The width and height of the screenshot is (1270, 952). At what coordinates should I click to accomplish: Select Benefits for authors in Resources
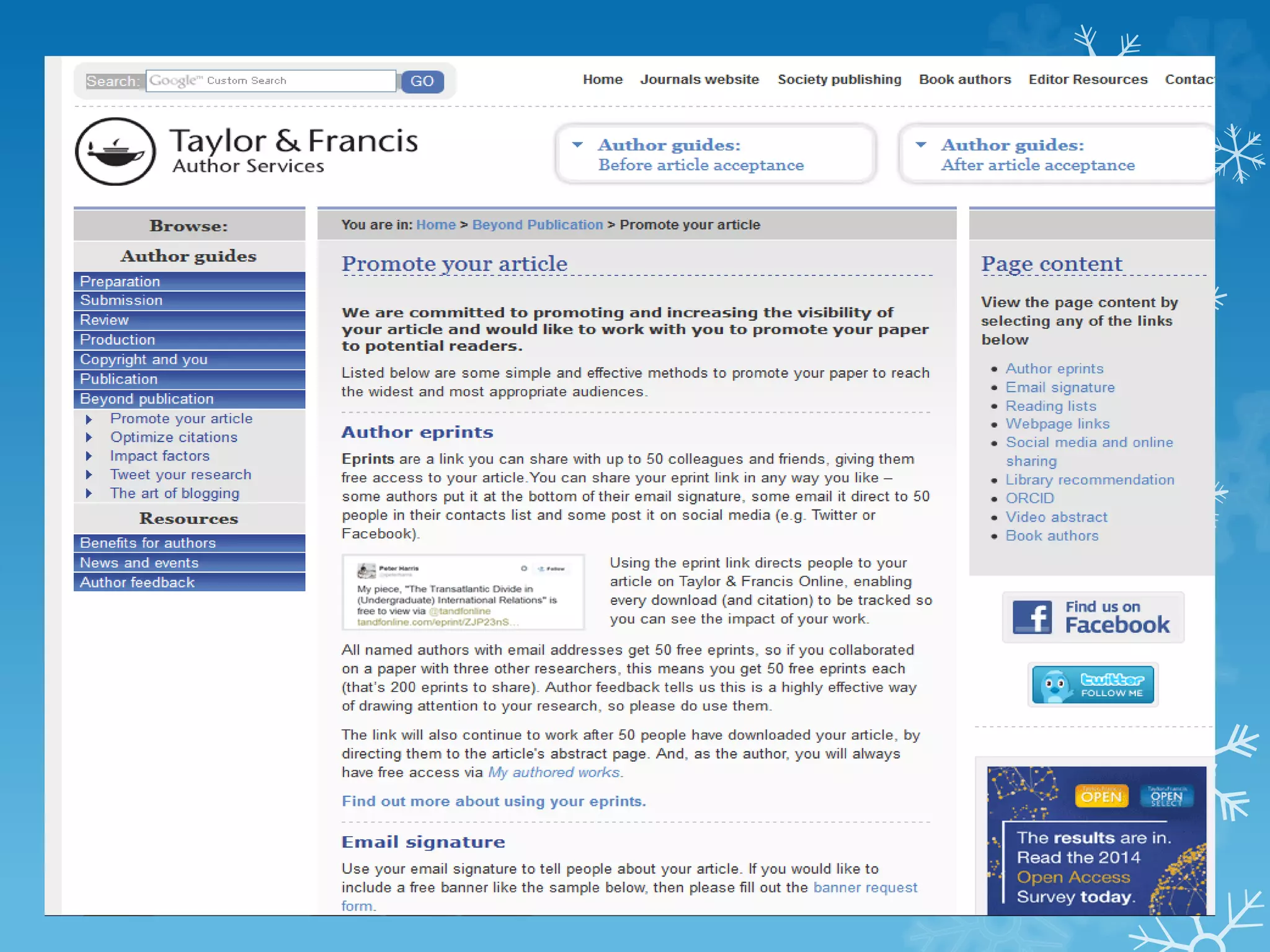189,543
